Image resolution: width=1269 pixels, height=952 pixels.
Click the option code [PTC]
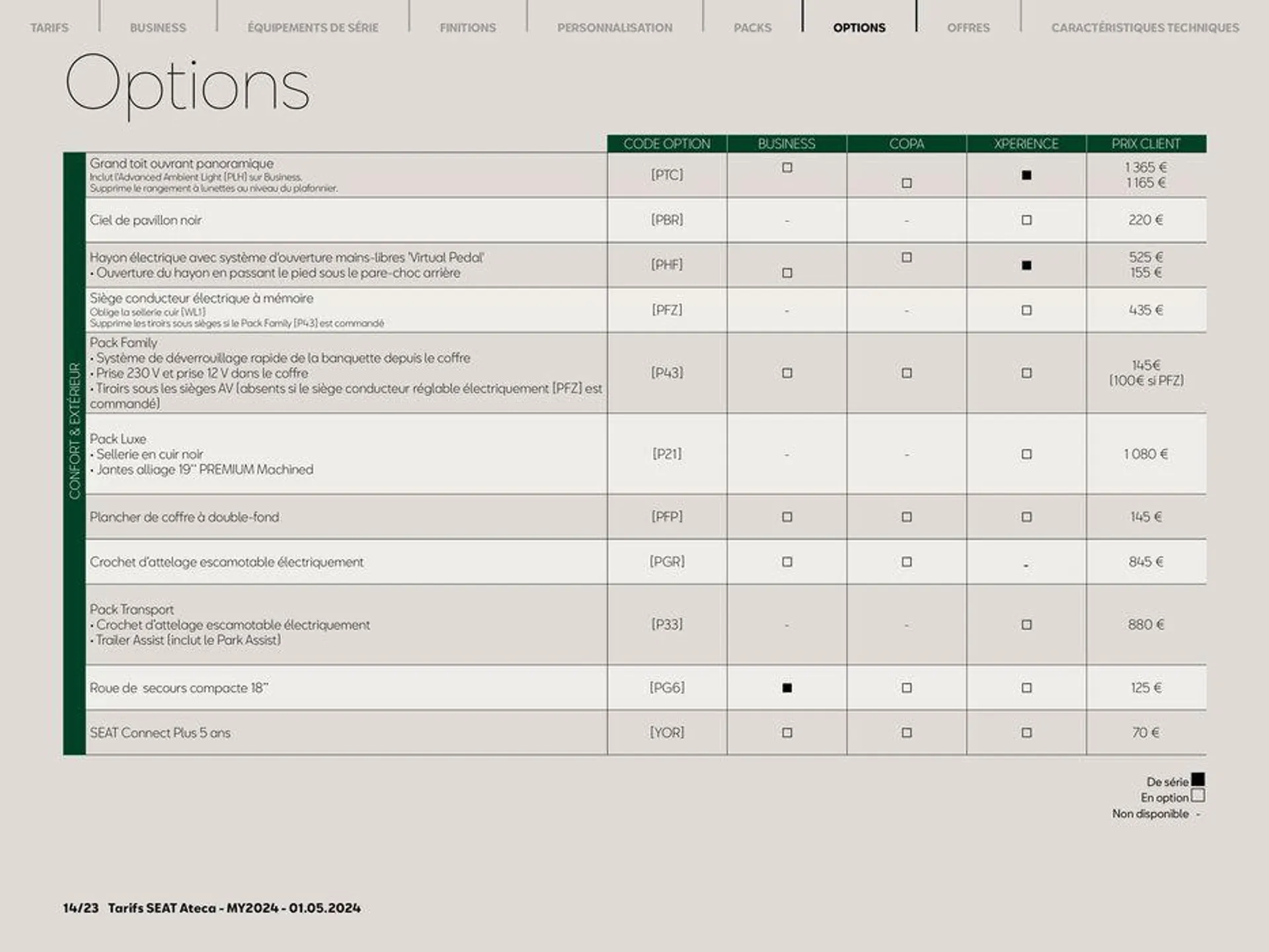pyautogui.click(x=668, y=175)
